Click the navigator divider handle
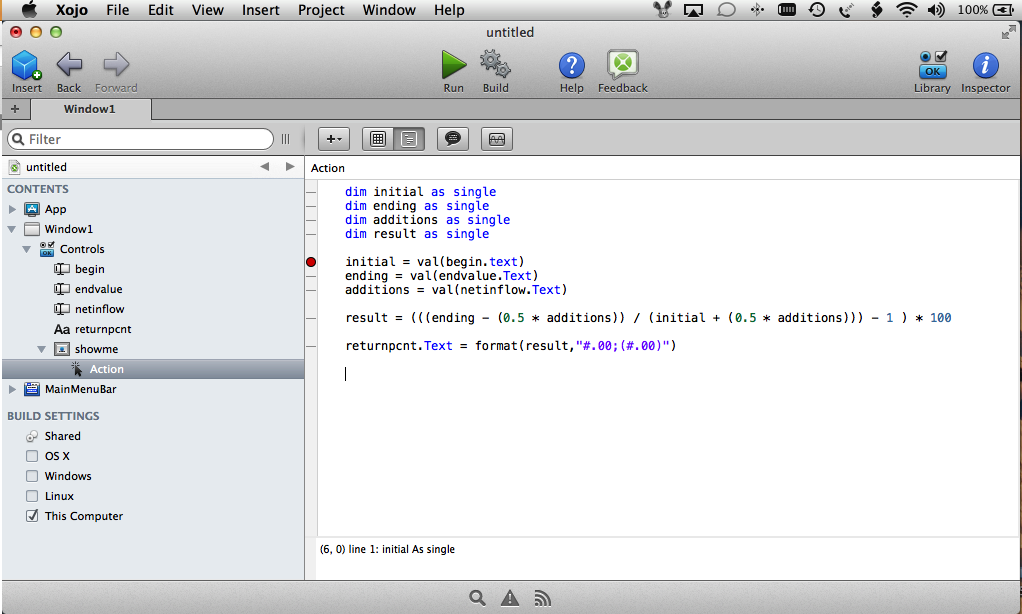 pyautogui.click(x=285, y=139)
